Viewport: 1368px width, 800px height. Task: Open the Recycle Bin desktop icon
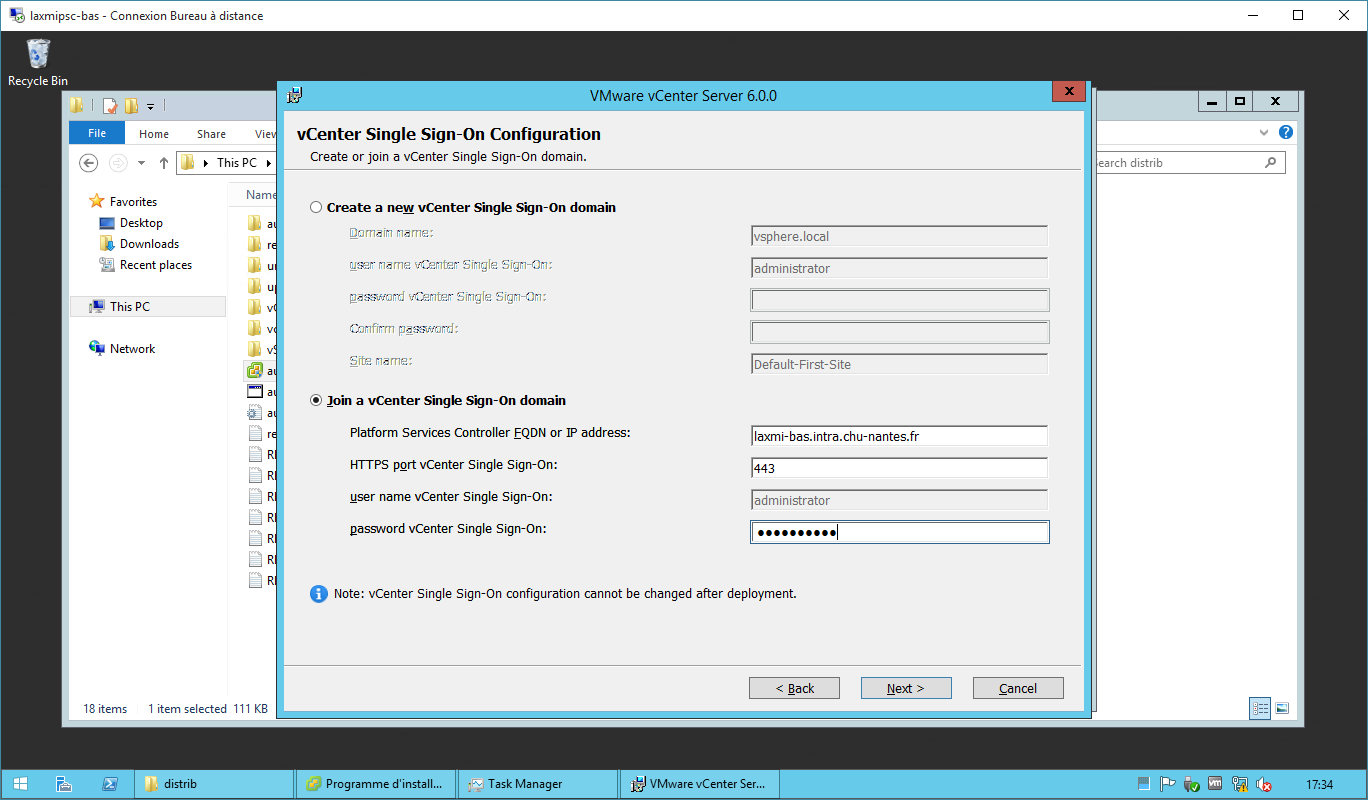38,60
